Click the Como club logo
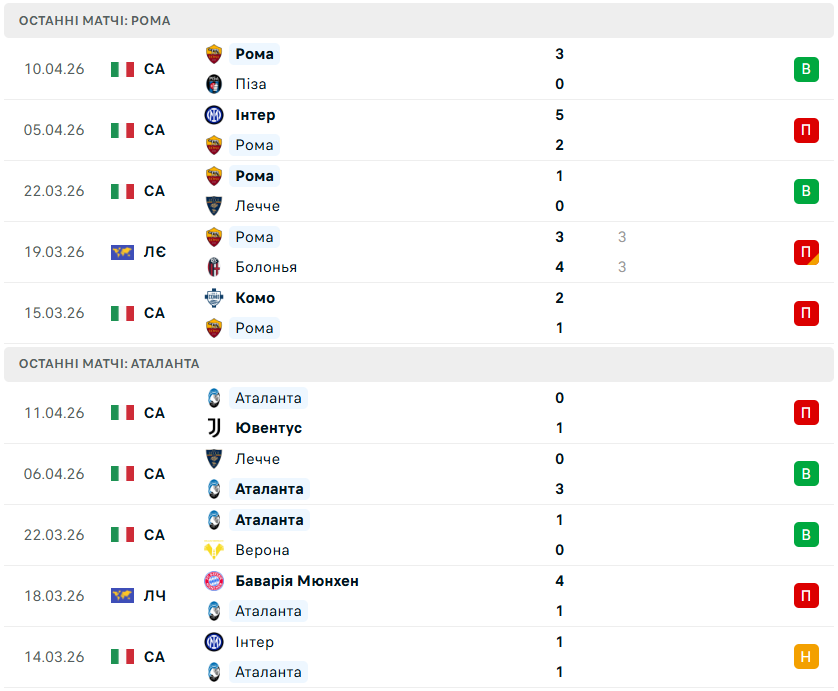The image size is (838, 691). 213,298
